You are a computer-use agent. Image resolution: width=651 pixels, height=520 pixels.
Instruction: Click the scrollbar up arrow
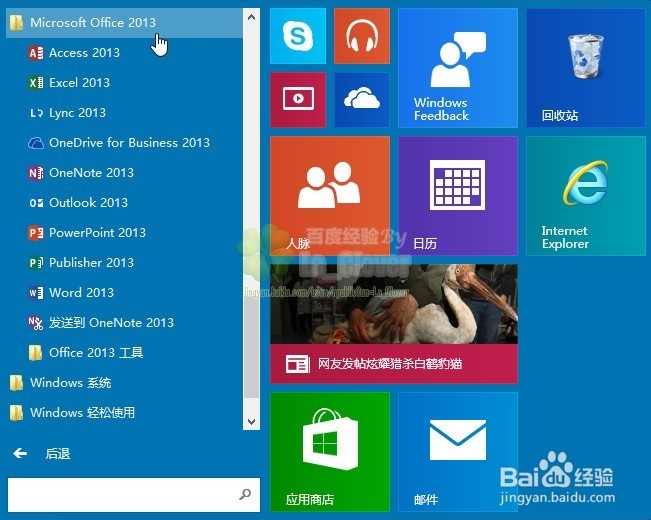[251, 17]
